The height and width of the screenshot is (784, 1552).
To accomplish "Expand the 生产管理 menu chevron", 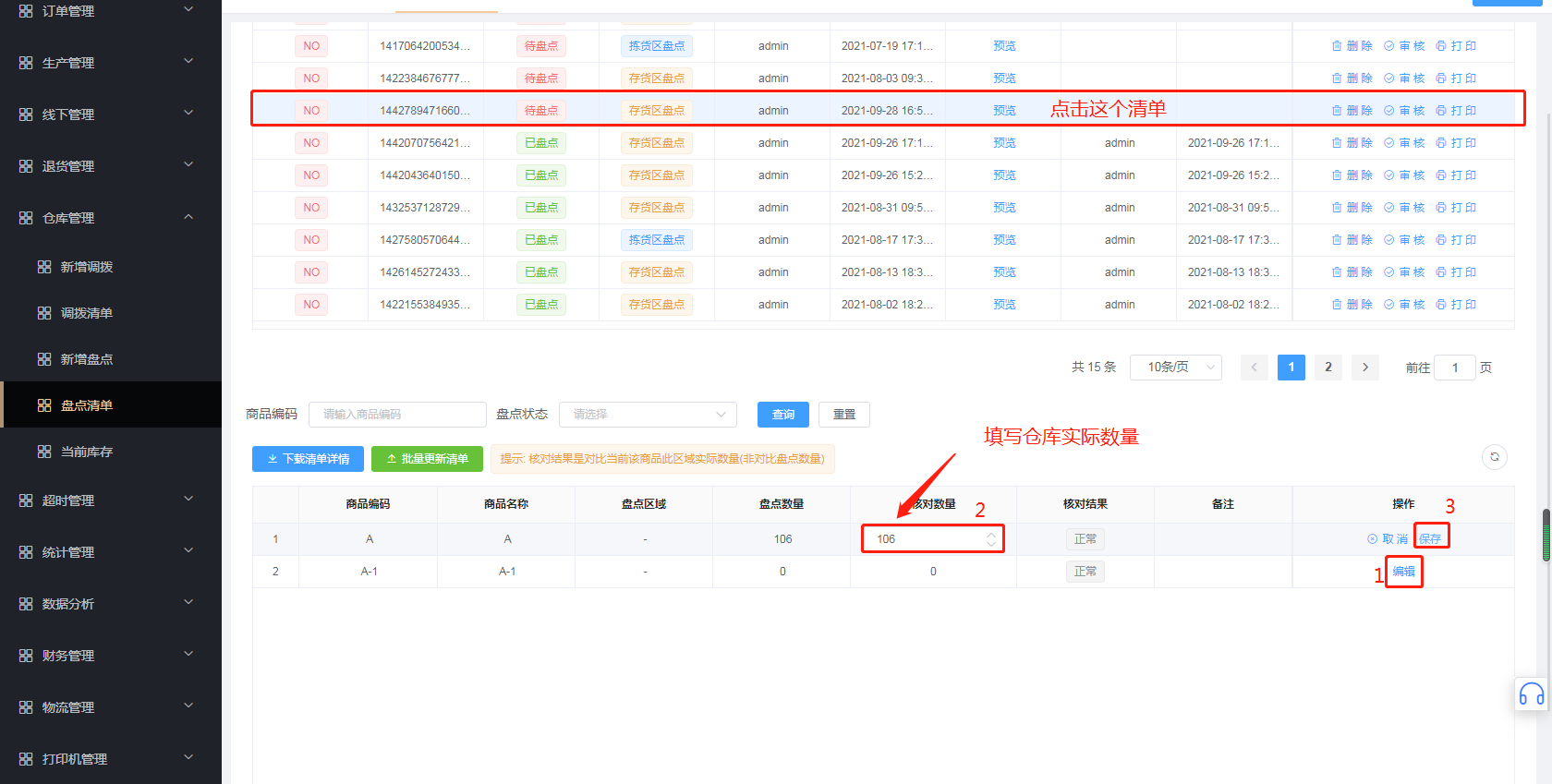I will click(188, 61).
